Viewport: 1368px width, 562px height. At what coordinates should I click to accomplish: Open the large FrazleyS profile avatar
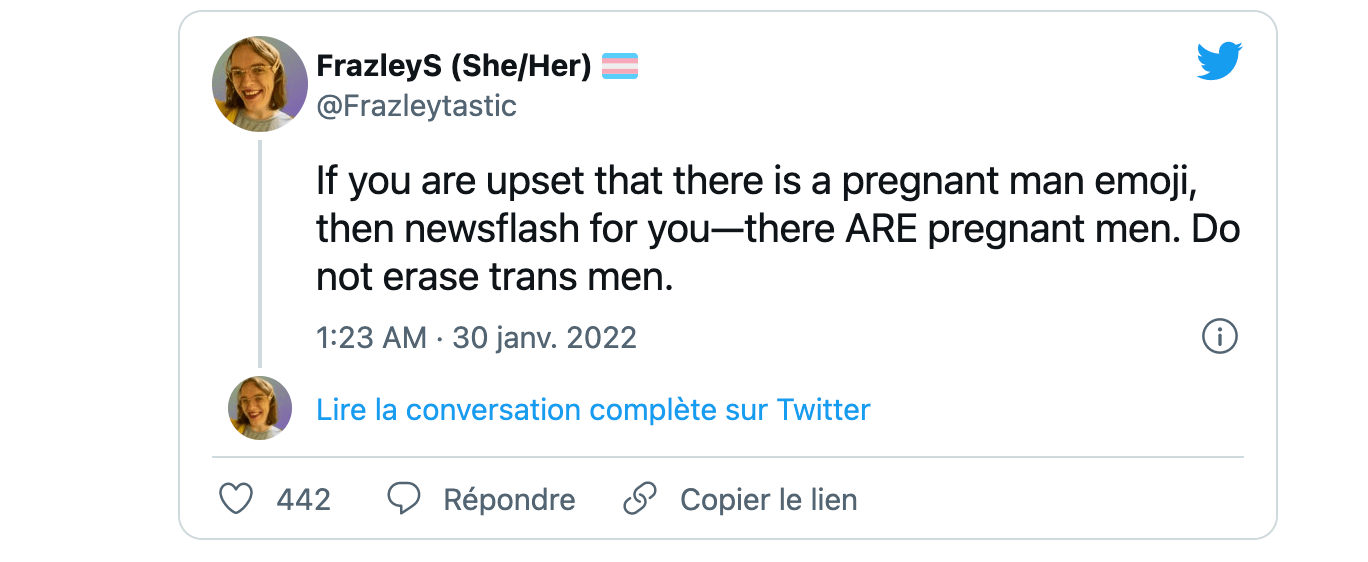[260, 84]
